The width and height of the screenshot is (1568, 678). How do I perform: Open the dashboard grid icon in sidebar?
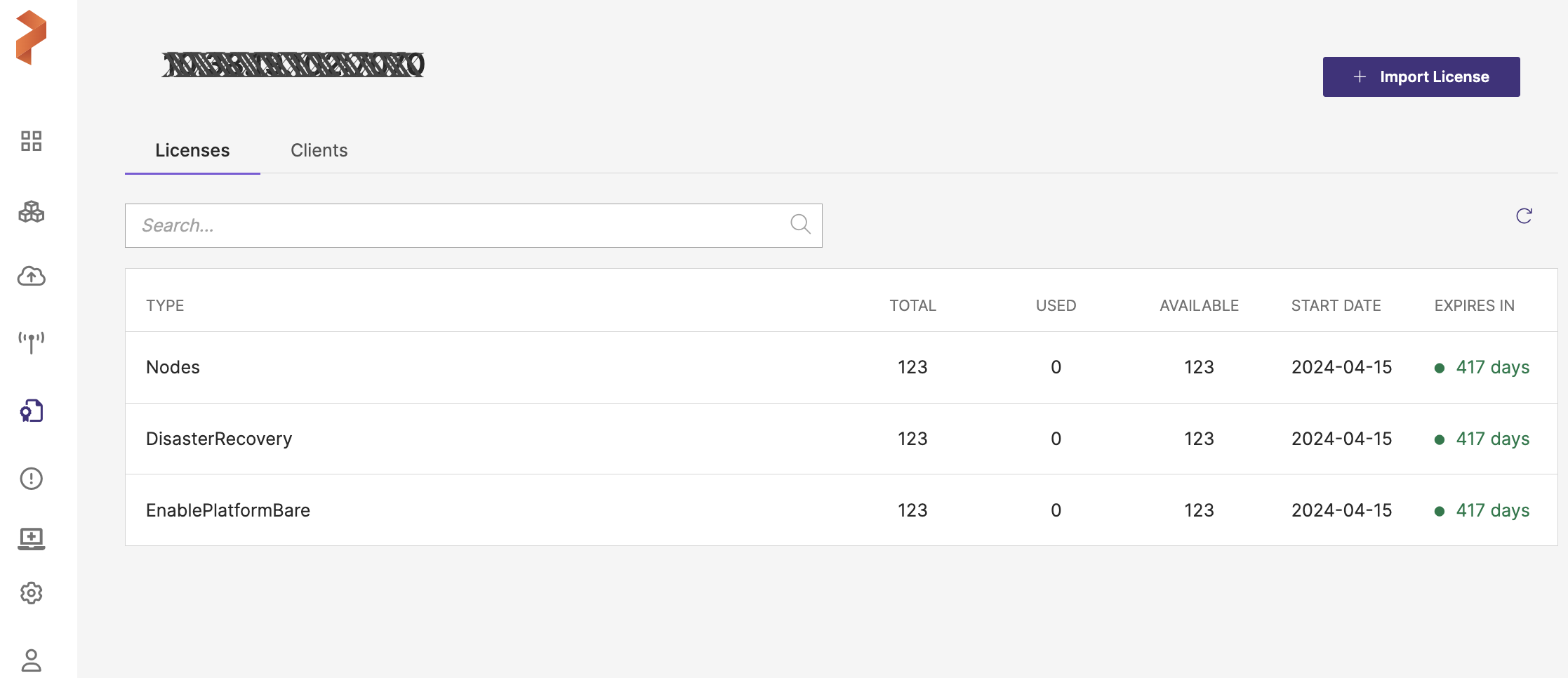31,141
